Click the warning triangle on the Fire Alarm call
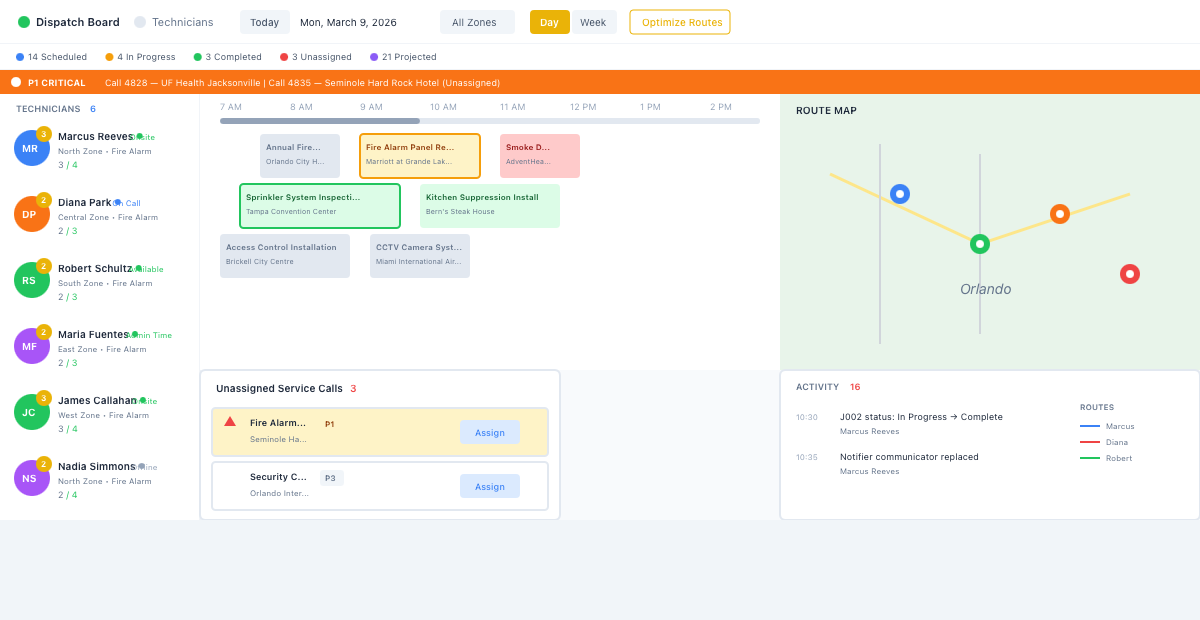The width and height of the screenshot is (1200, 620). (x=229, y=421)
